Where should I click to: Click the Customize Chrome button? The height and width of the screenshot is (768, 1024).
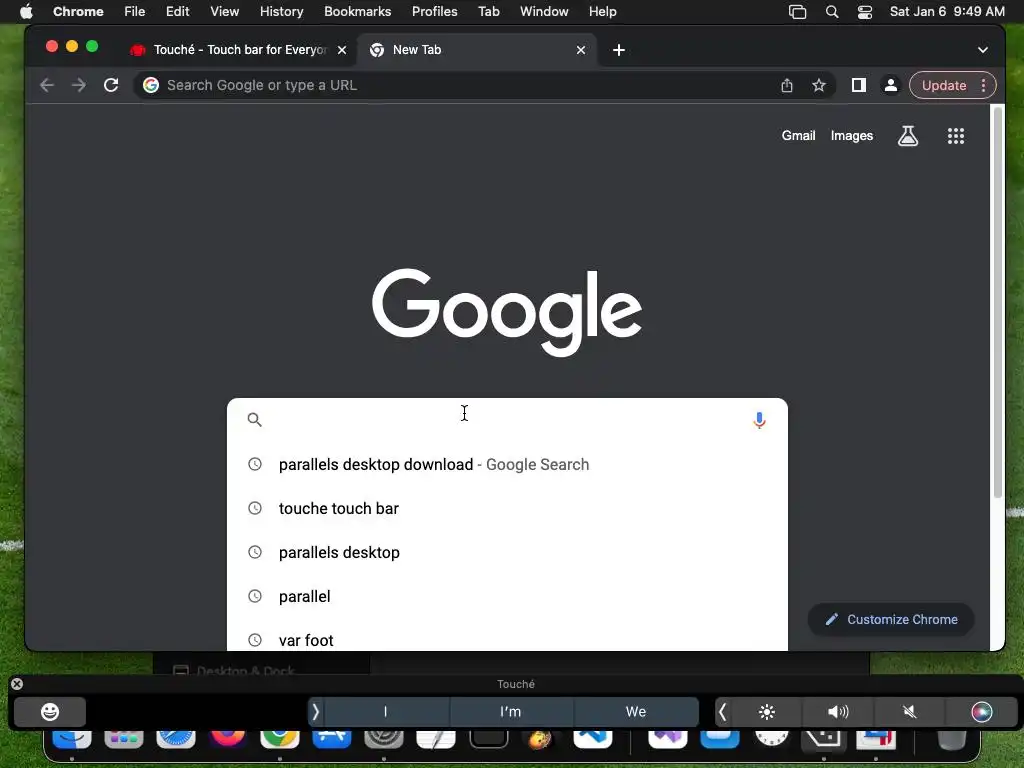pyautogui.click(x=891, y=620)
